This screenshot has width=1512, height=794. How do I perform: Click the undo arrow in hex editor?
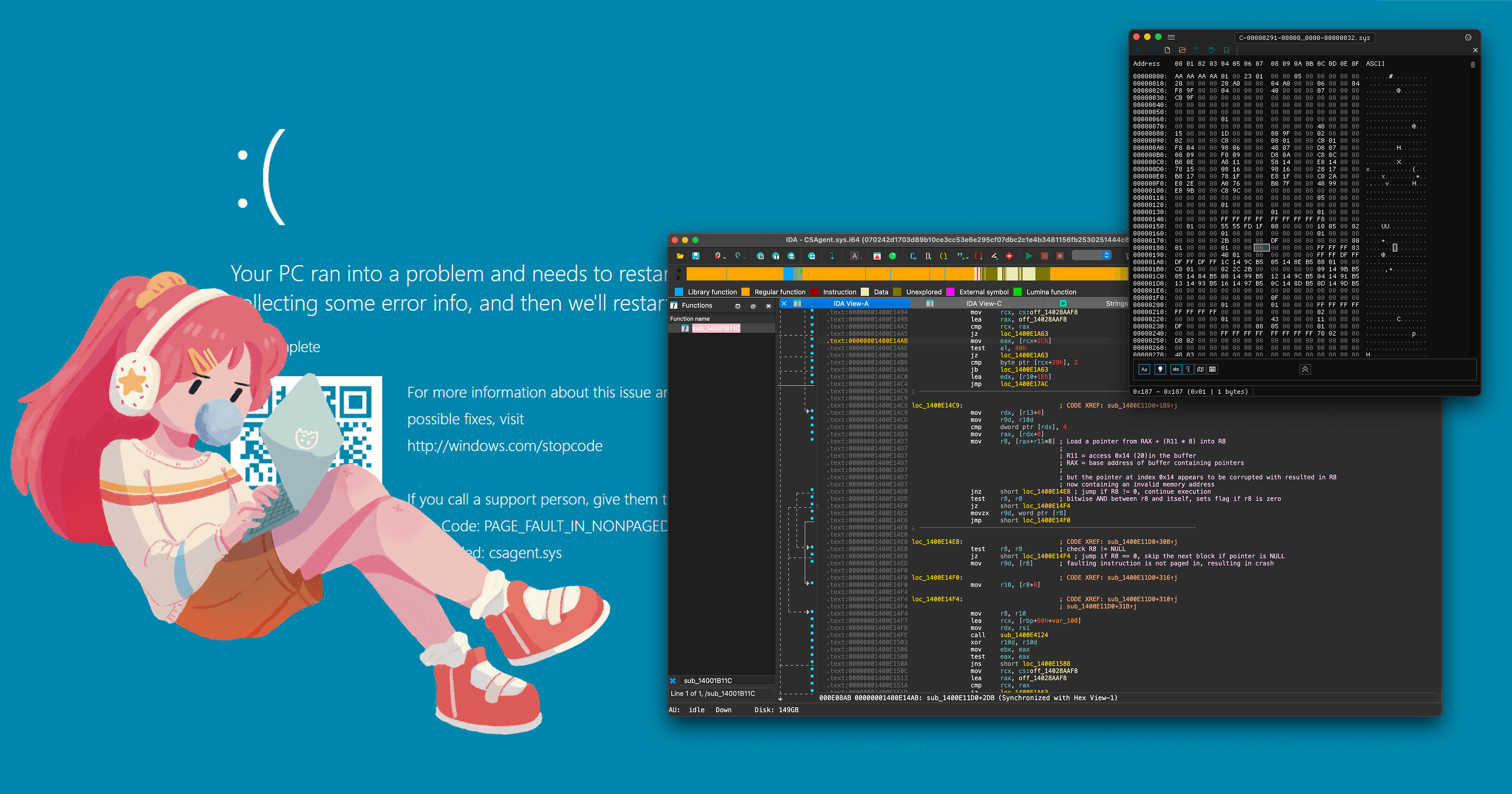(x=1138, y=50)
